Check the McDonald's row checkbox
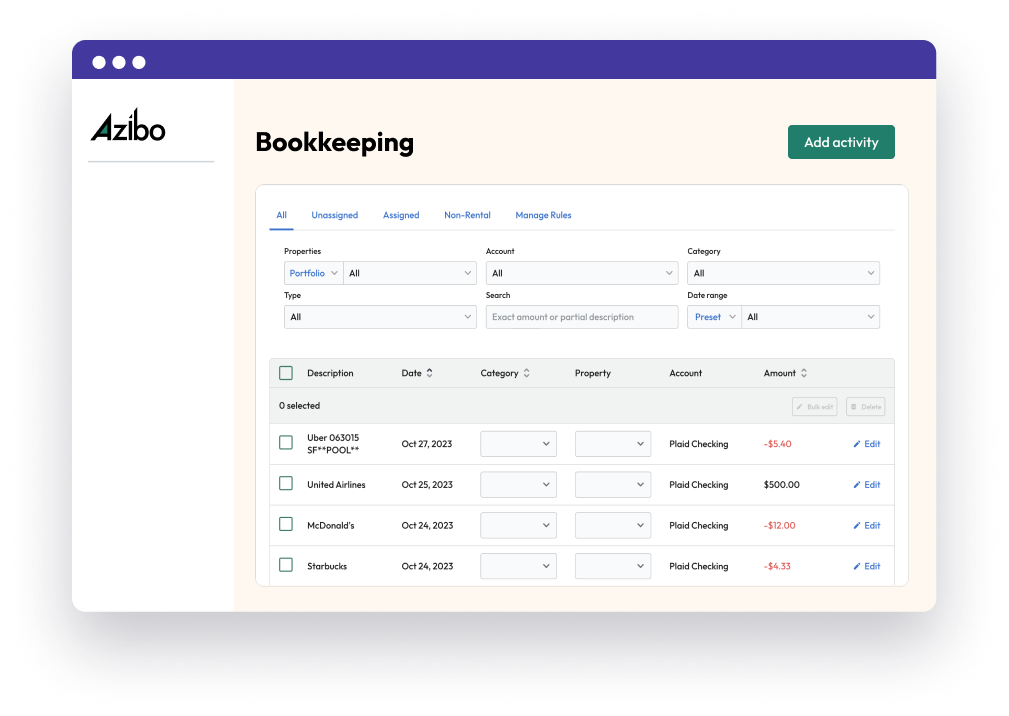1009x716 pixels. (285, 524)
